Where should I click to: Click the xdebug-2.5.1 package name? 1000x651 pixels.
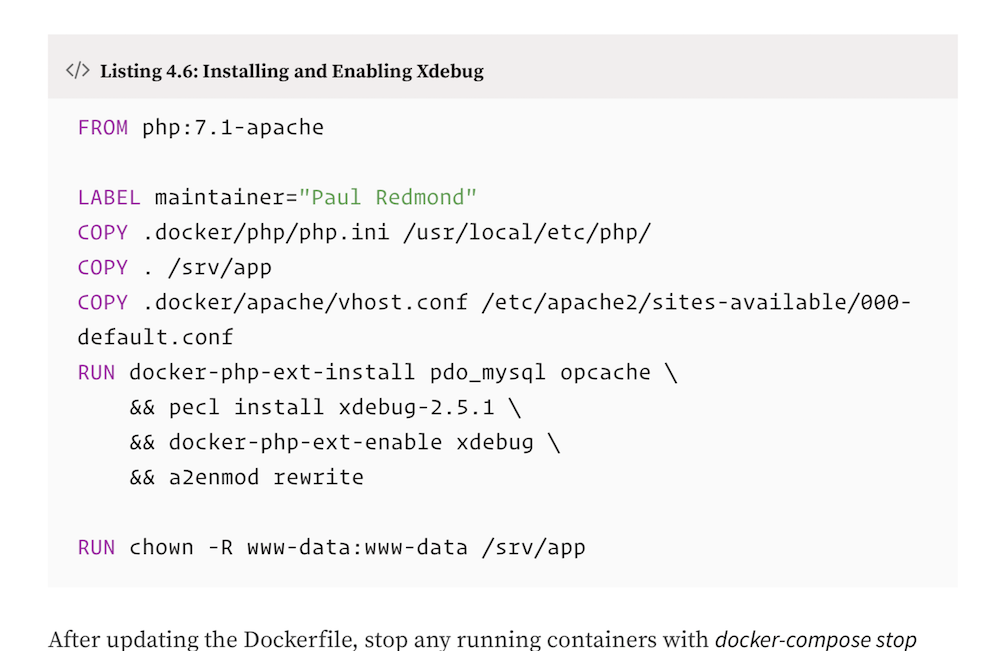[416, 407]
